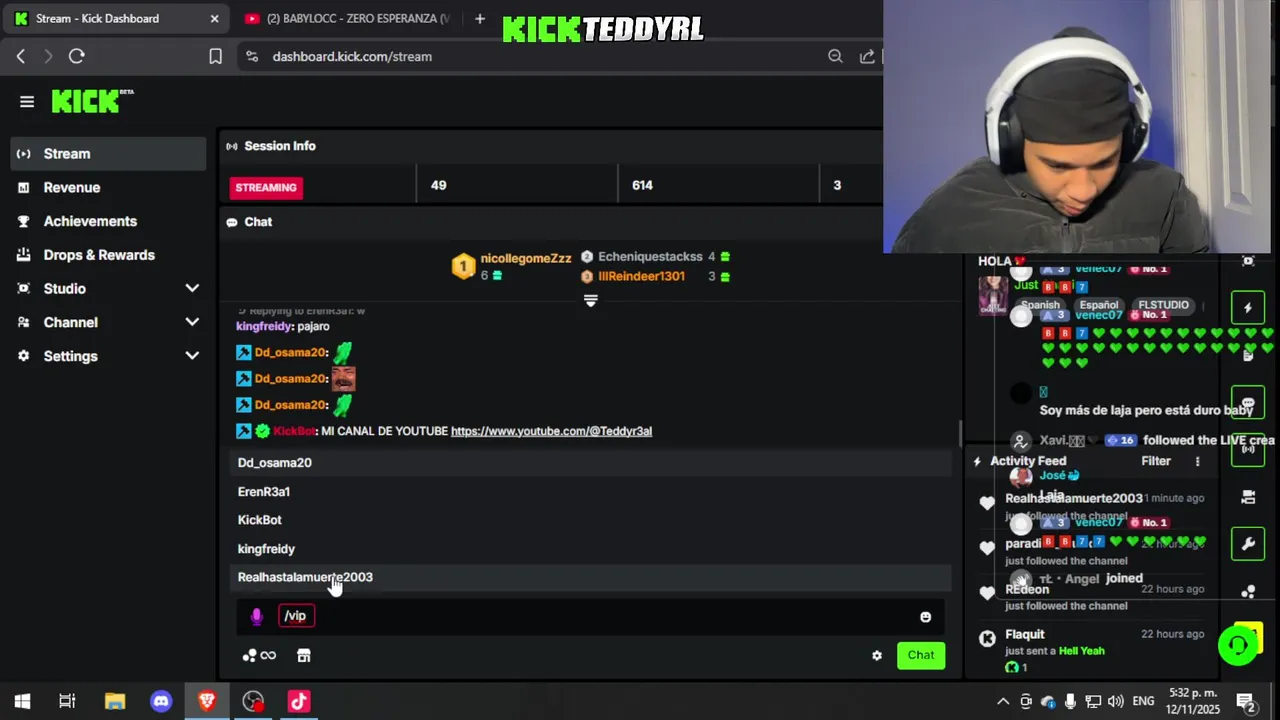Screen dimensions: 1280x720
Task: Click Echeniquestackss on the chat leaderboard
Action: (x=650, y=257)
